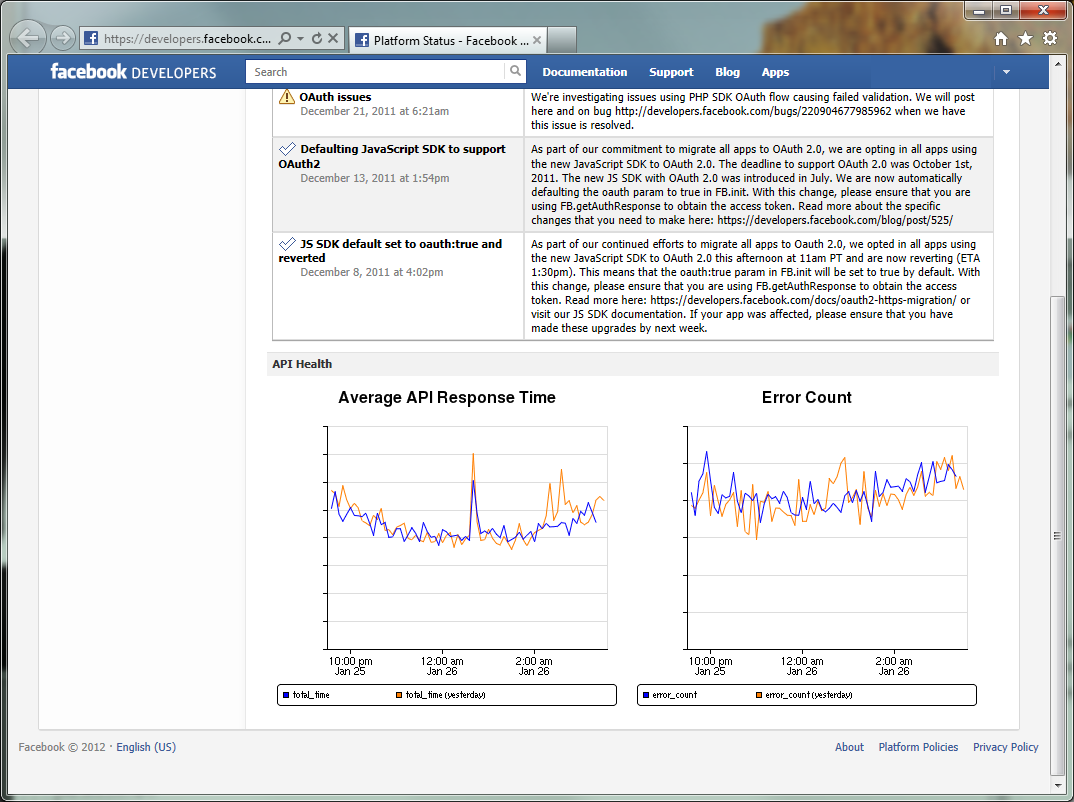Close the Platform Status tab
This screenshot has height=802, width=1074.
point(537,40)
